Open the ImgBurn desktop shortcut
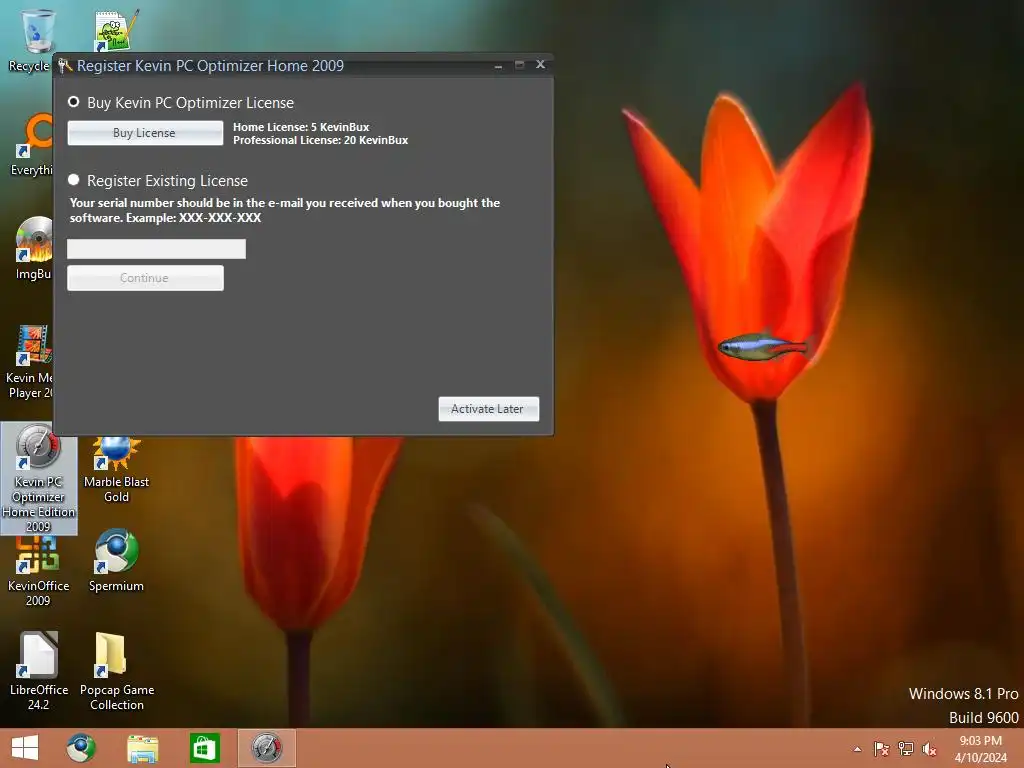Screen dimensions: 1024x768 pos(33,248)
